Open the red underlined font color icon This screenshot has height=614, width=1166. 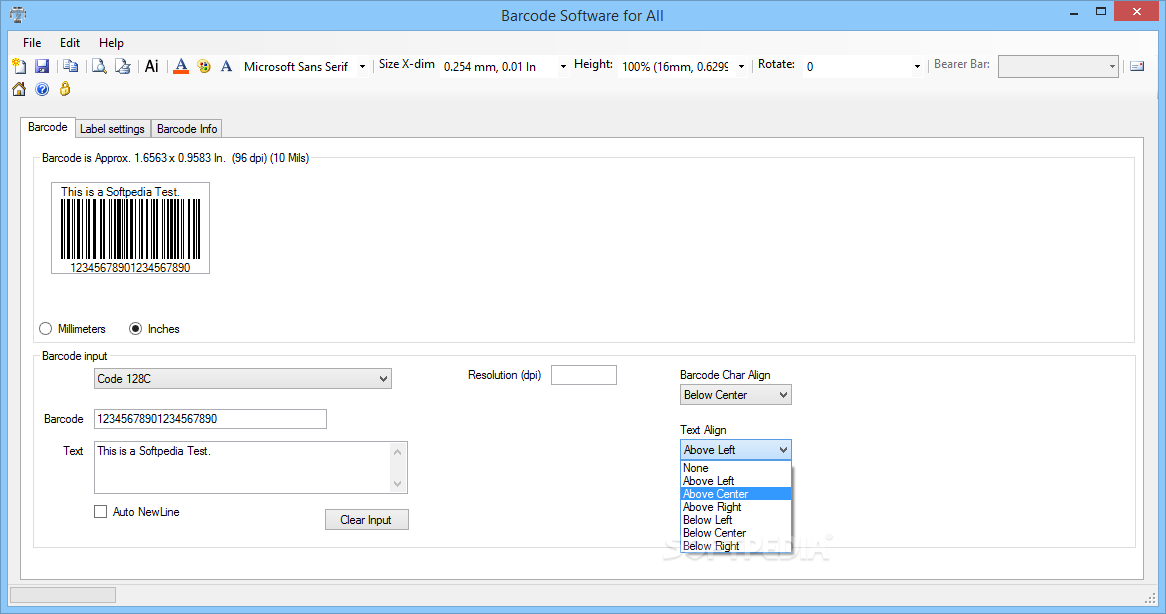click(x=181, y=66)
